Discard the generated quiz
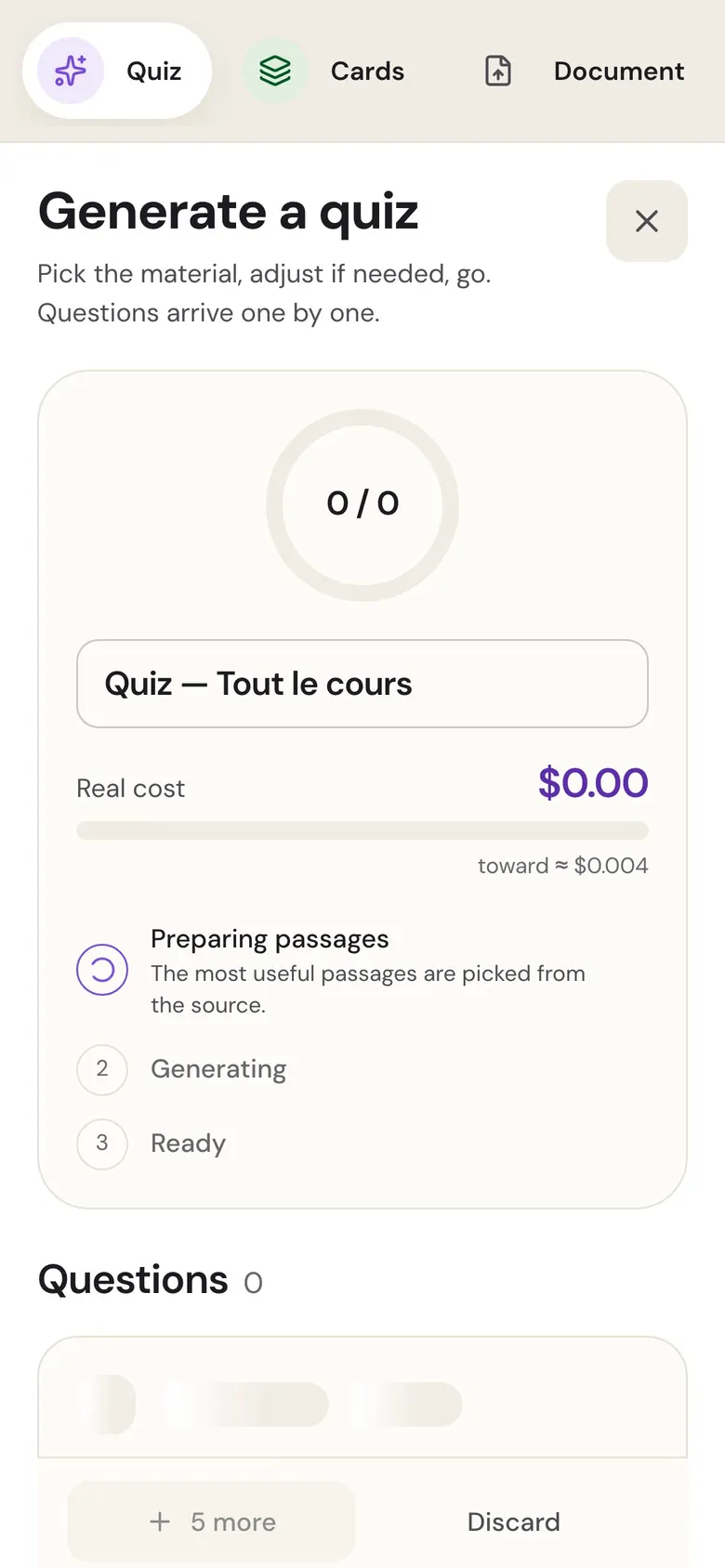The width and height of the screenshot is (725, 1568). [x=514, y=1522]
